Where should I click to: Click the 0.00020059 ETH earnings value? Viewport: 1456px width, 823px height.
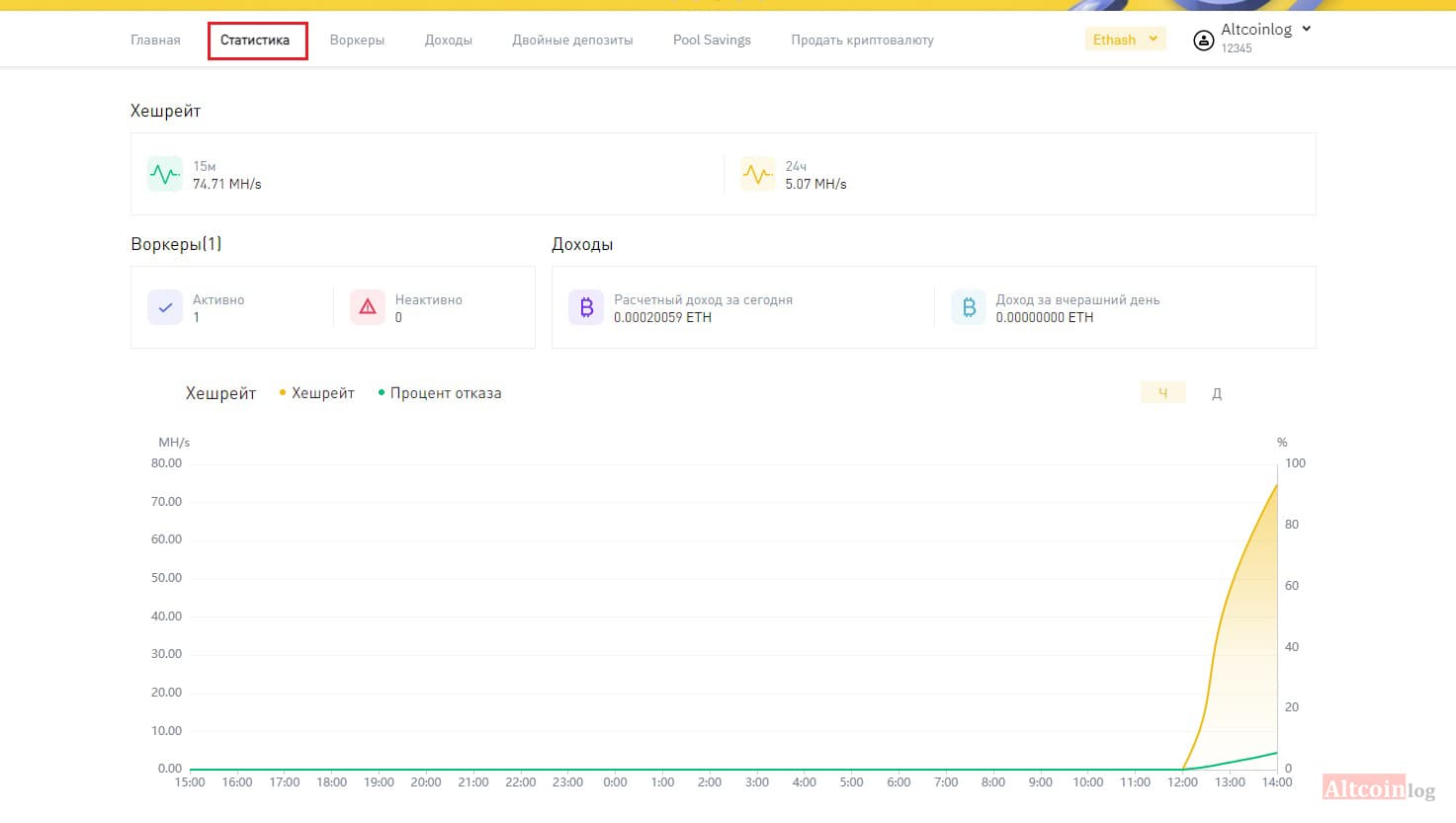click(x=662, y=318)
